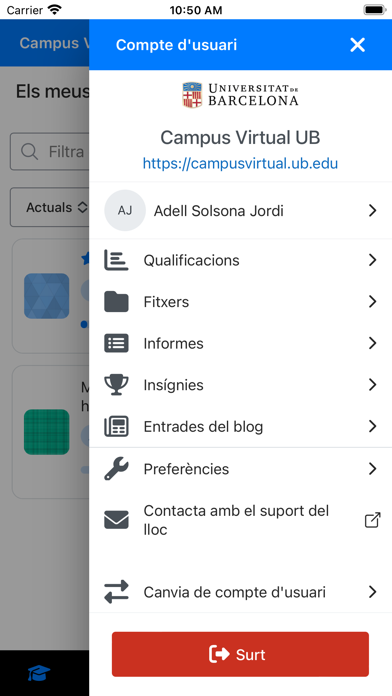392x696 pixels.
Task: Expand the Qualificacions chevron arrow
Action: [372, 260]
